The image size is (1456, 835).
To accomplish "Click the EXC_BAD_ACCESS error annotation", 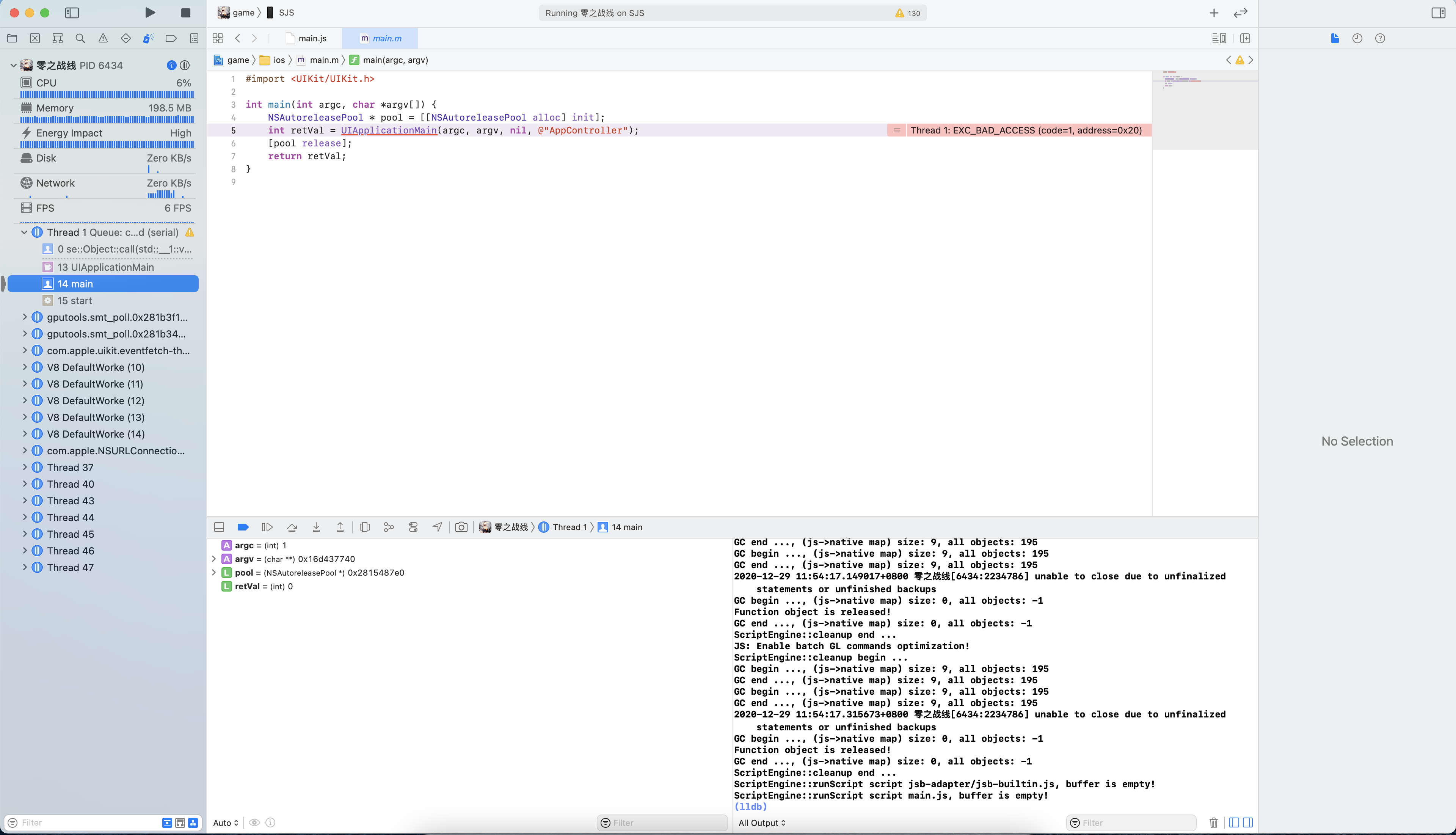I will click(1025, 130).
